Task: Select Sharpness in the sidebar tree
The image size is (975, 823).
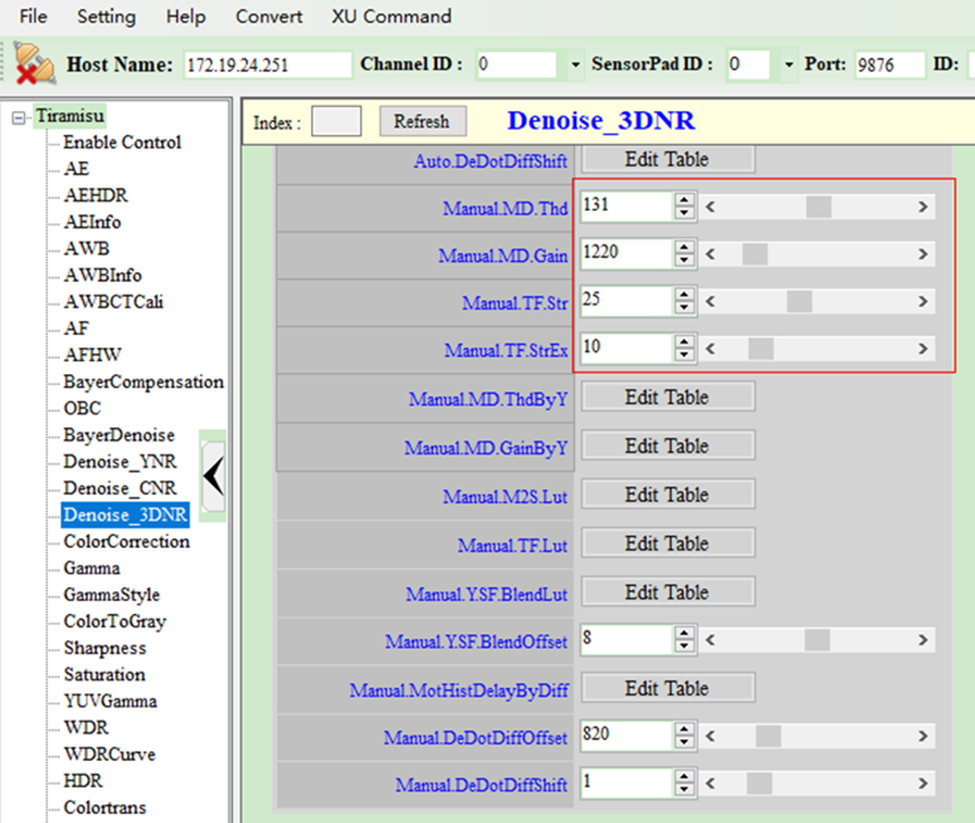Action: [104, 648]
